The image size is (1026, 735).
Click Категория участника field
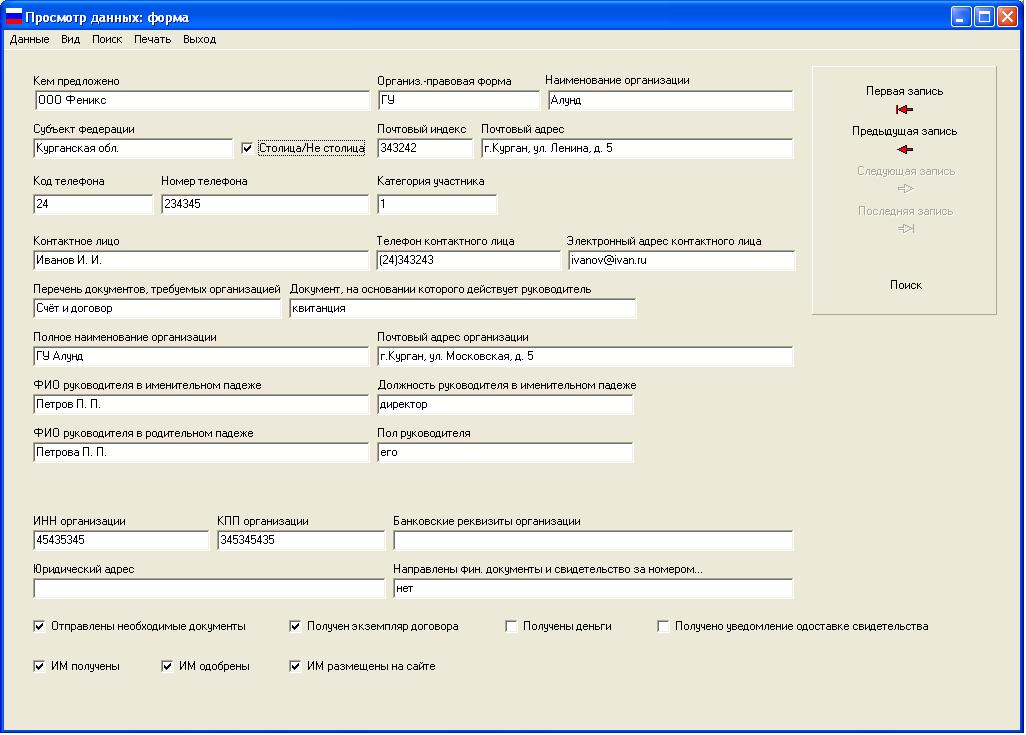pyautogui.click(x=437, y=204)
